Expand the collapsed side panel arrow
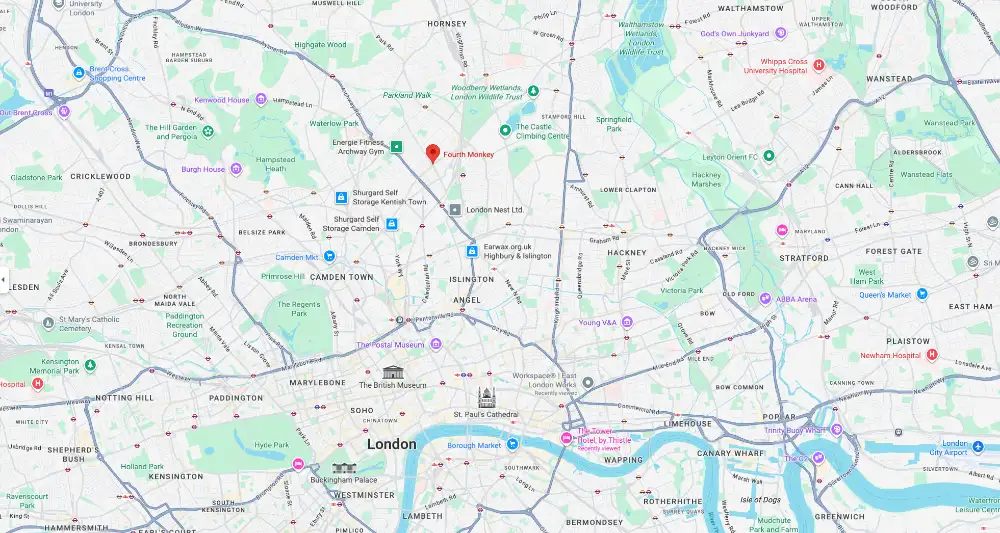This screenshot has height=533, width=1000. coord(4,280)
